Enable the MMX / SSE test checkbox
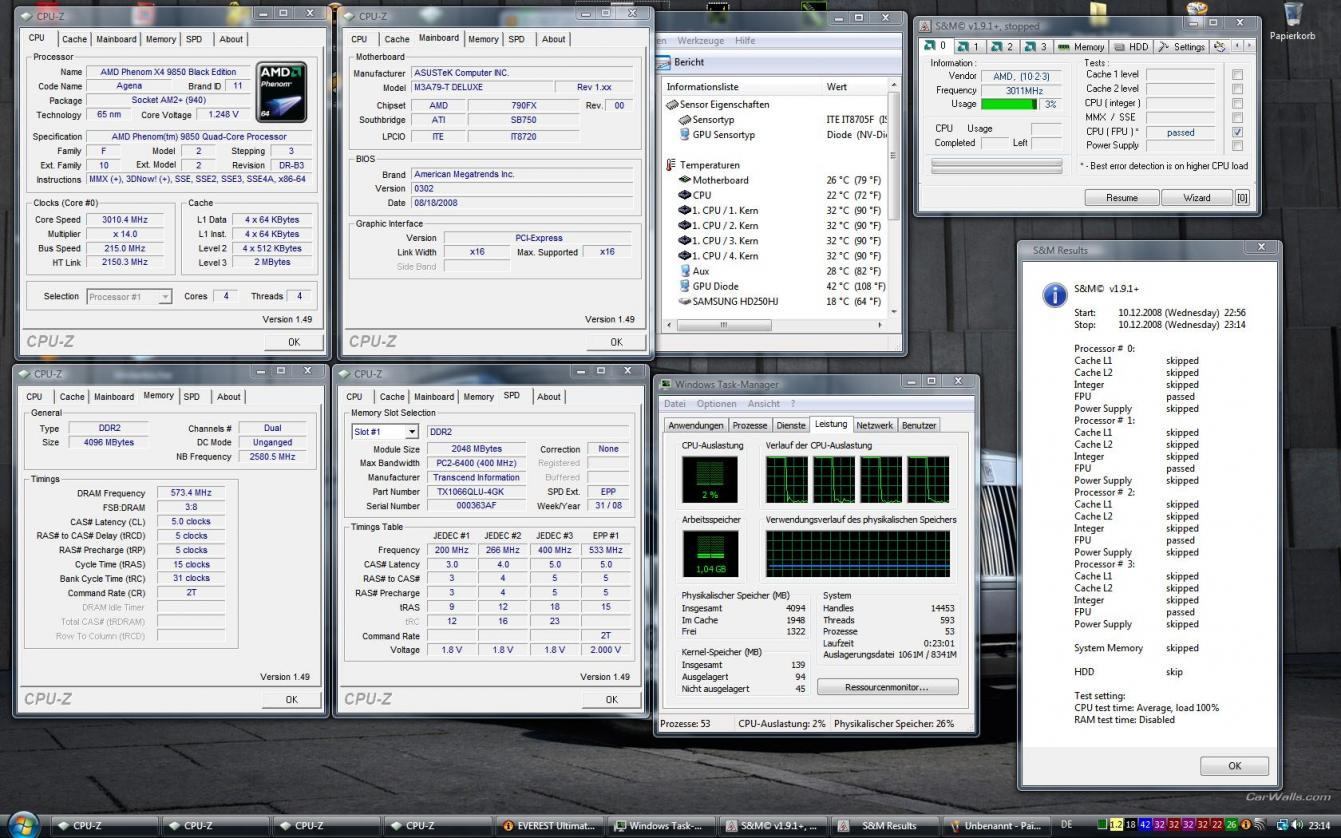This screenshot has height=838, width=1341. [x=1237, y=117]
